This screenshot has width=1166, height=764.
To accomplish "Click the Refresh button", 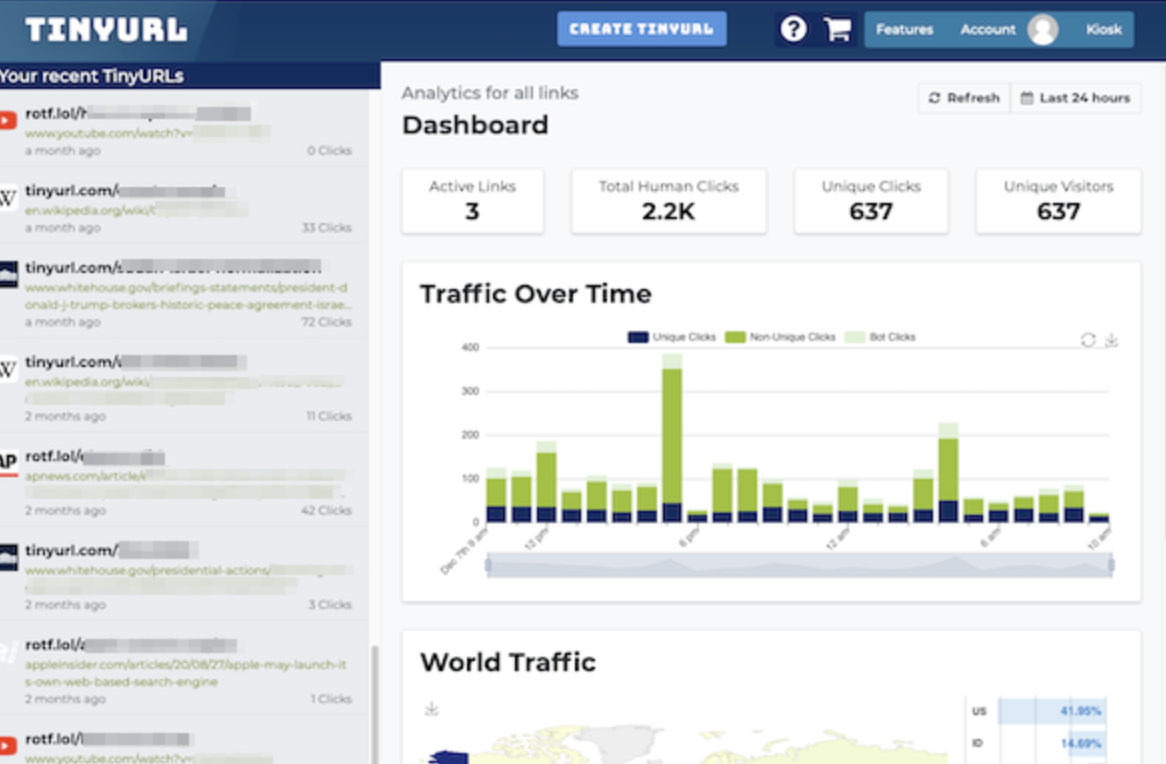I will (x=964, y=97).
